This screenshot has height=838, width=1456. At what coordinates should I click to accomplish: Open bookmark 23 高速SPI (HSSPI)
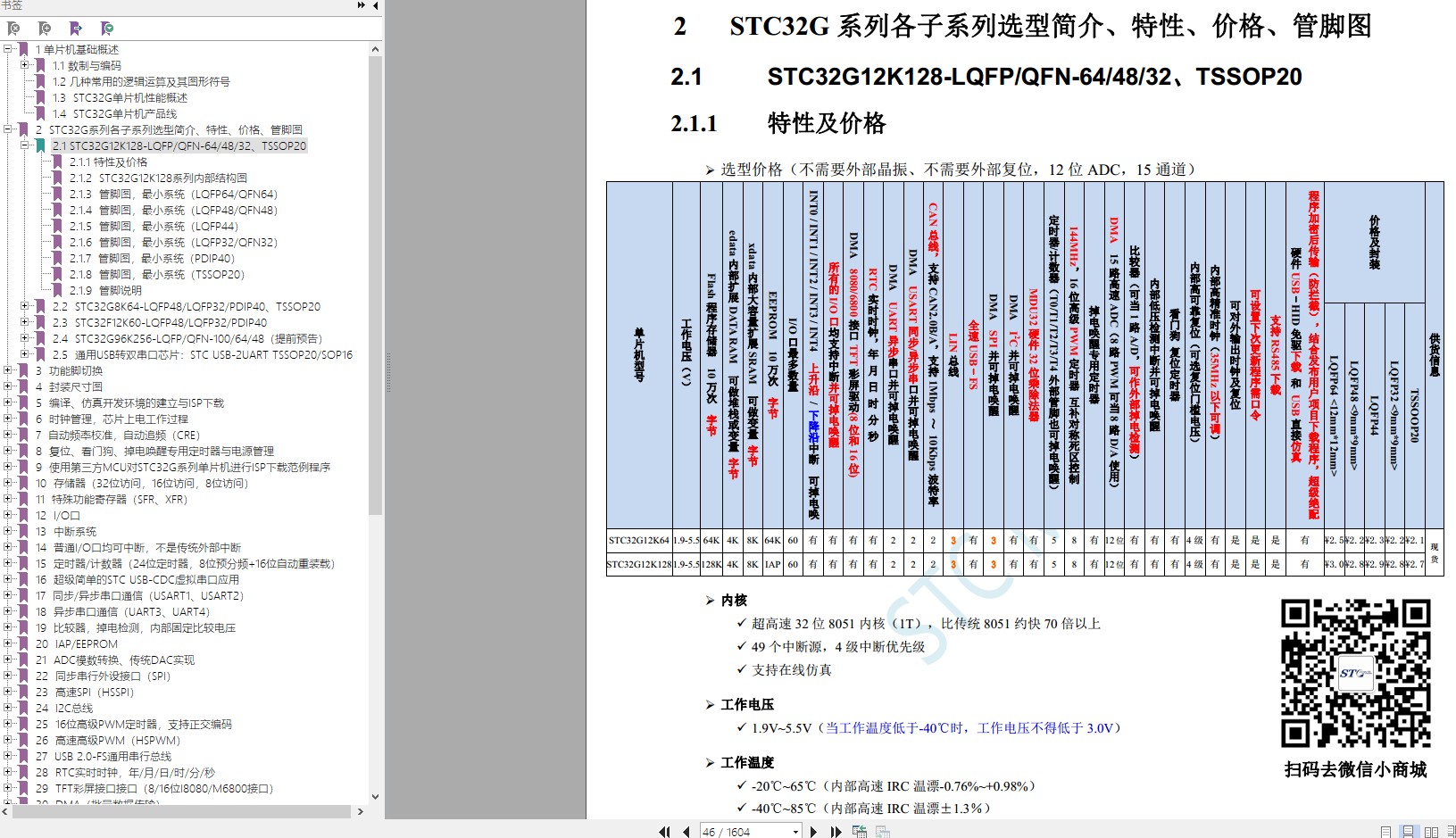(85, 692)
